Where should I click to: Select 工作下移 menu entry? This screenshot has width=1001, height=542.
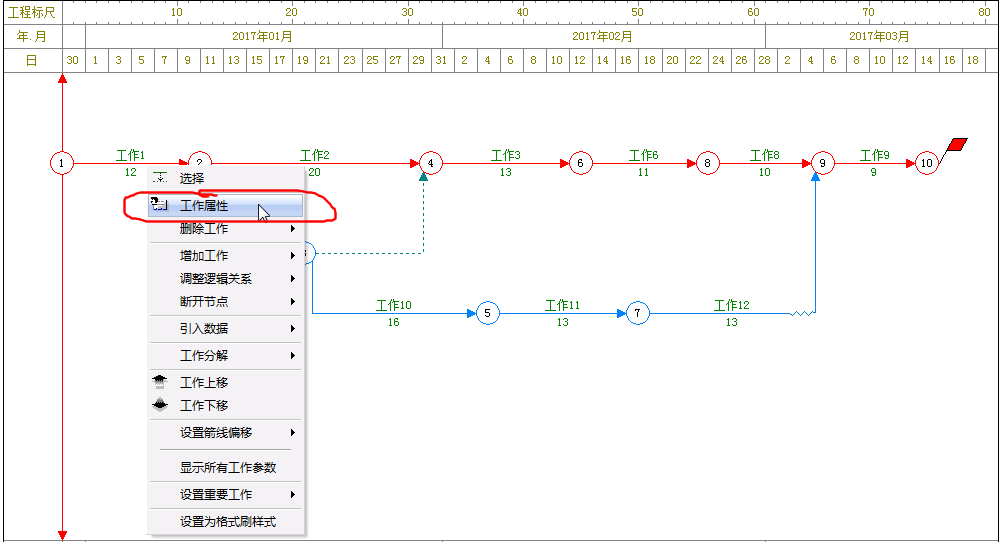(x=225, y=405)
